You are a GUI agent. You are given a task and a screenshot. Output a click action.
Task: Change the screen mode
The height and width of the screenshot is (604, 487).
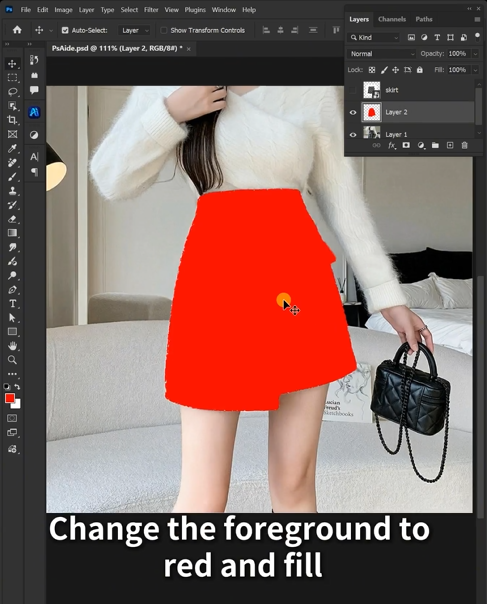(x=12, y=433)
